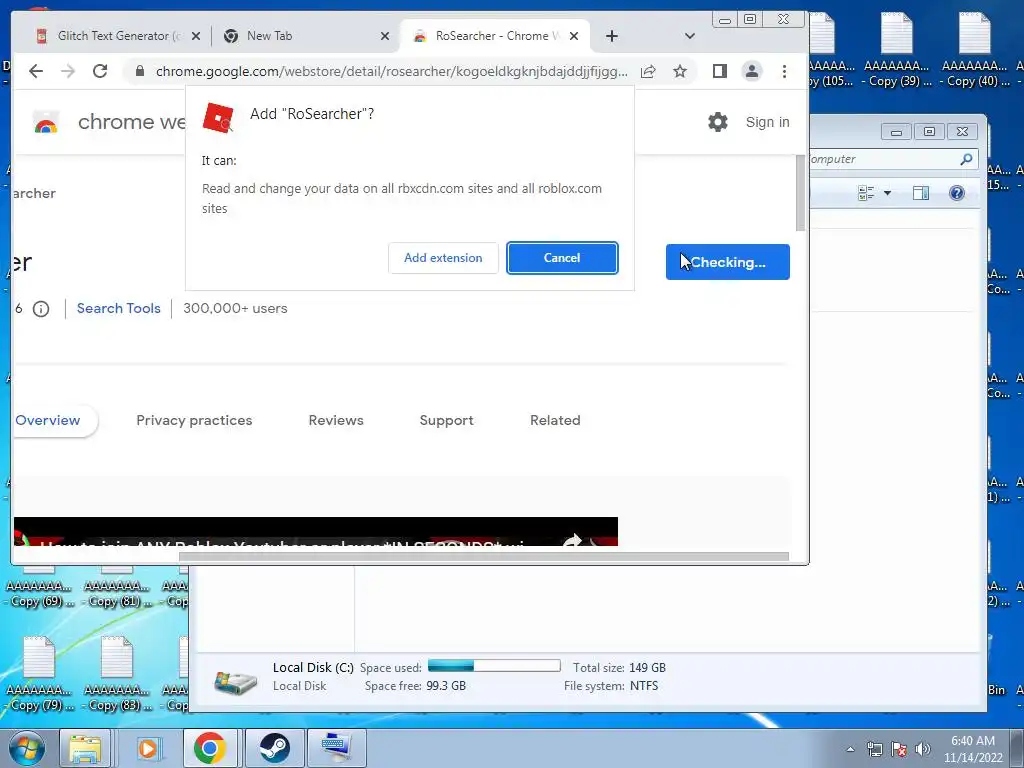The image size is (1024, 768).
Task: Open Steam from the taskbar
Action: 274,748
